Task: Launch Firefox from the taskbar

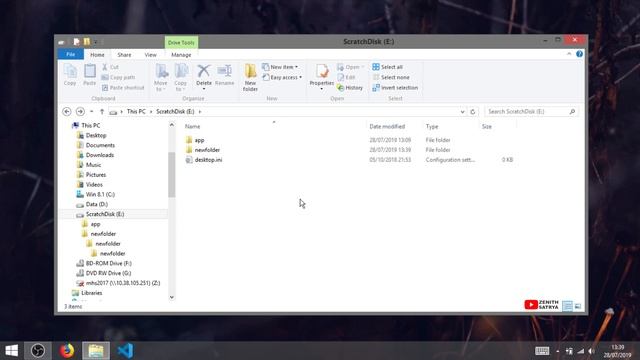Action: pyautogui.click(x=67, y=351)
